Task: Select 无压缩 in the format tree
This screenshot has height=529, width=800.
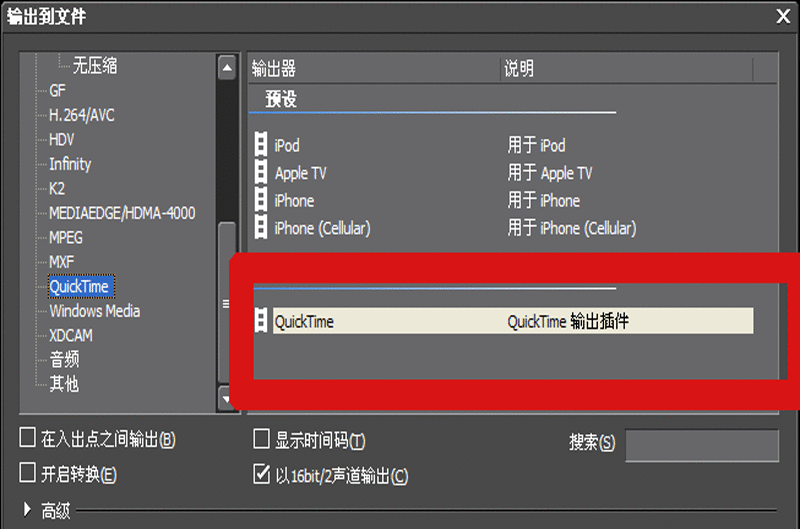Action: click(95, 65)
